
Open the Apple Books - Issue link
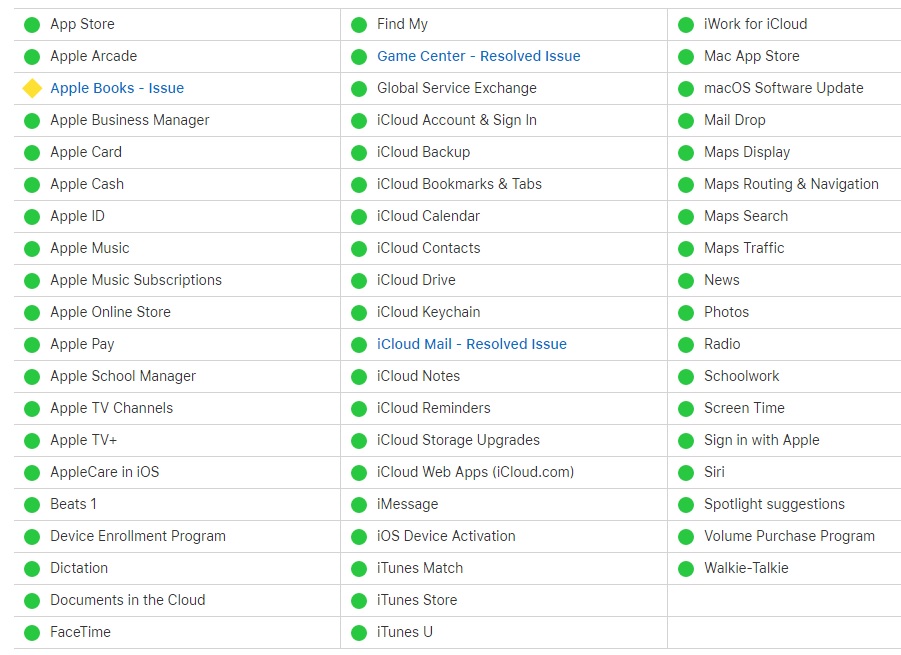coord(117,88)
